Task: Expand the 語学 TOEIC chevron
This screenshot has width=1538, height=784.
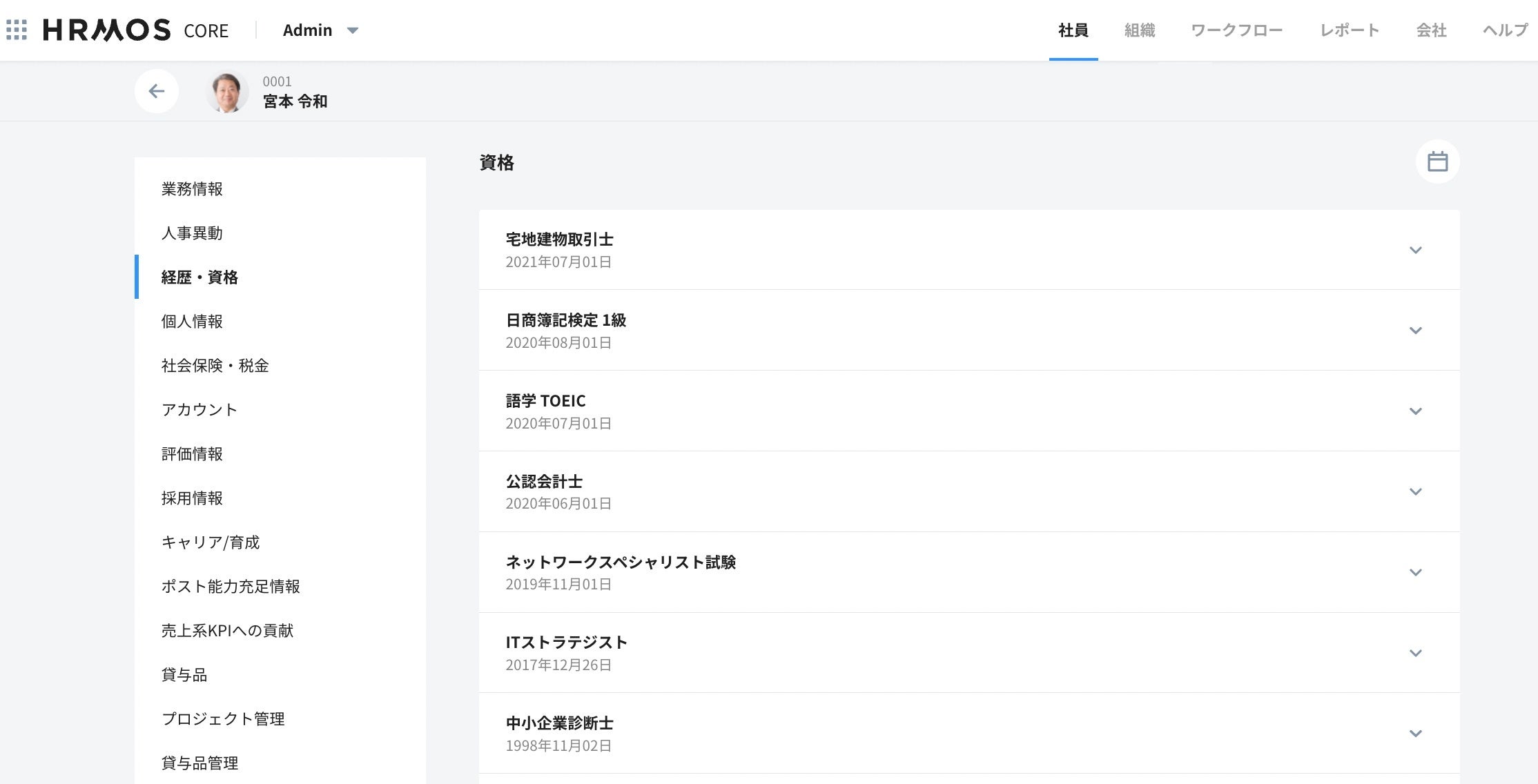Action: click(1415, 411)
